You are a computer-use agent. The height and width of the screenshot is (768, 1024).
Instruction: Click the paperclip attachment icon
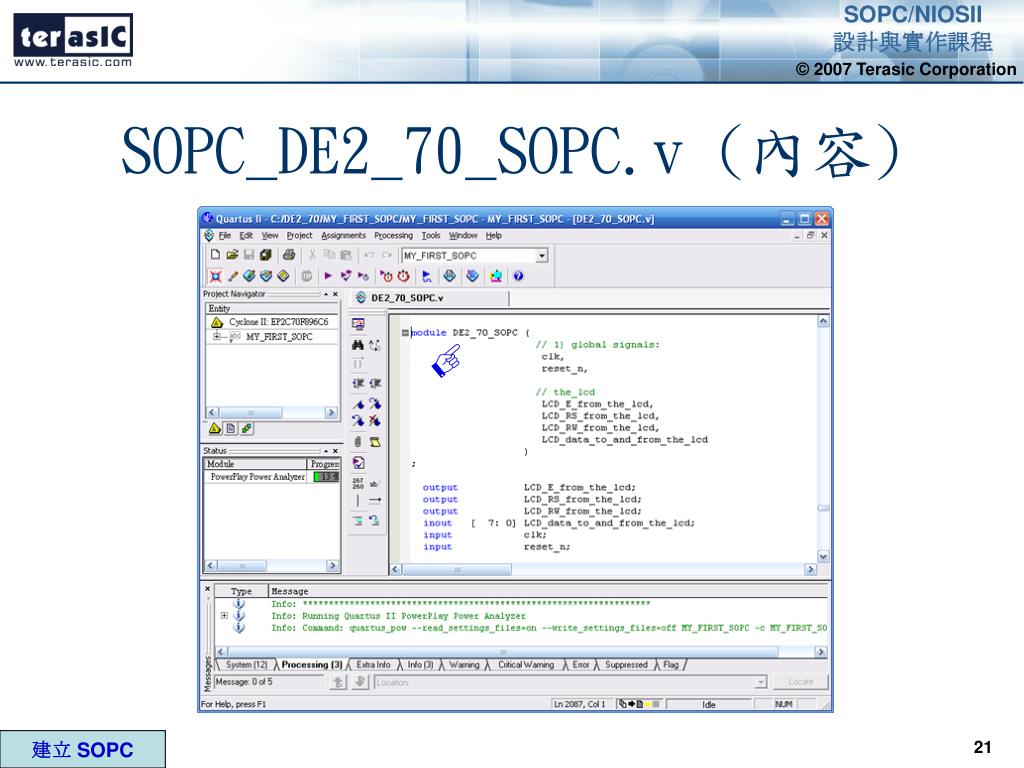[x=358, y=442]
